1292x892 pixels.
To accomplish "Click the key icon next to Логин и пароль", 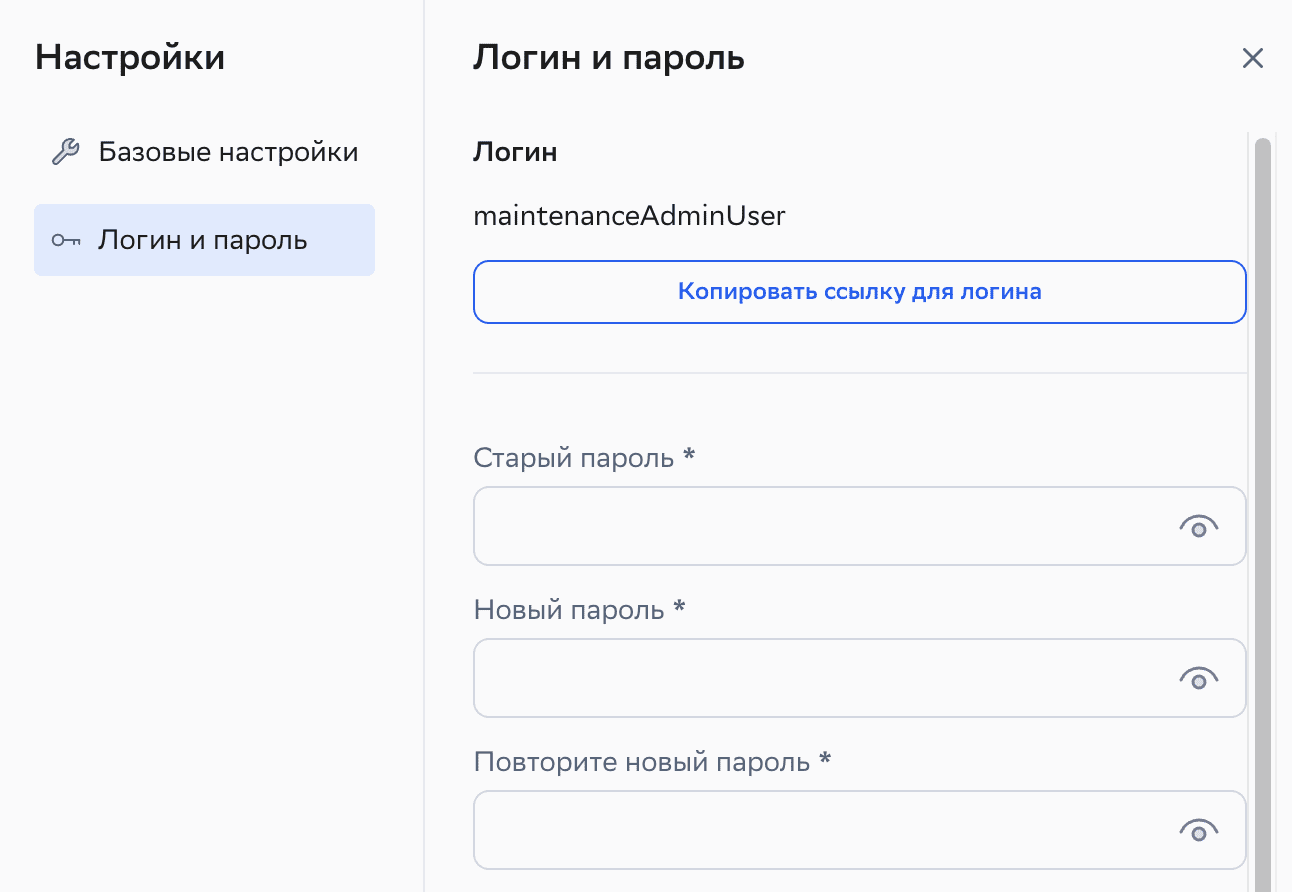I will click(65, 240).
